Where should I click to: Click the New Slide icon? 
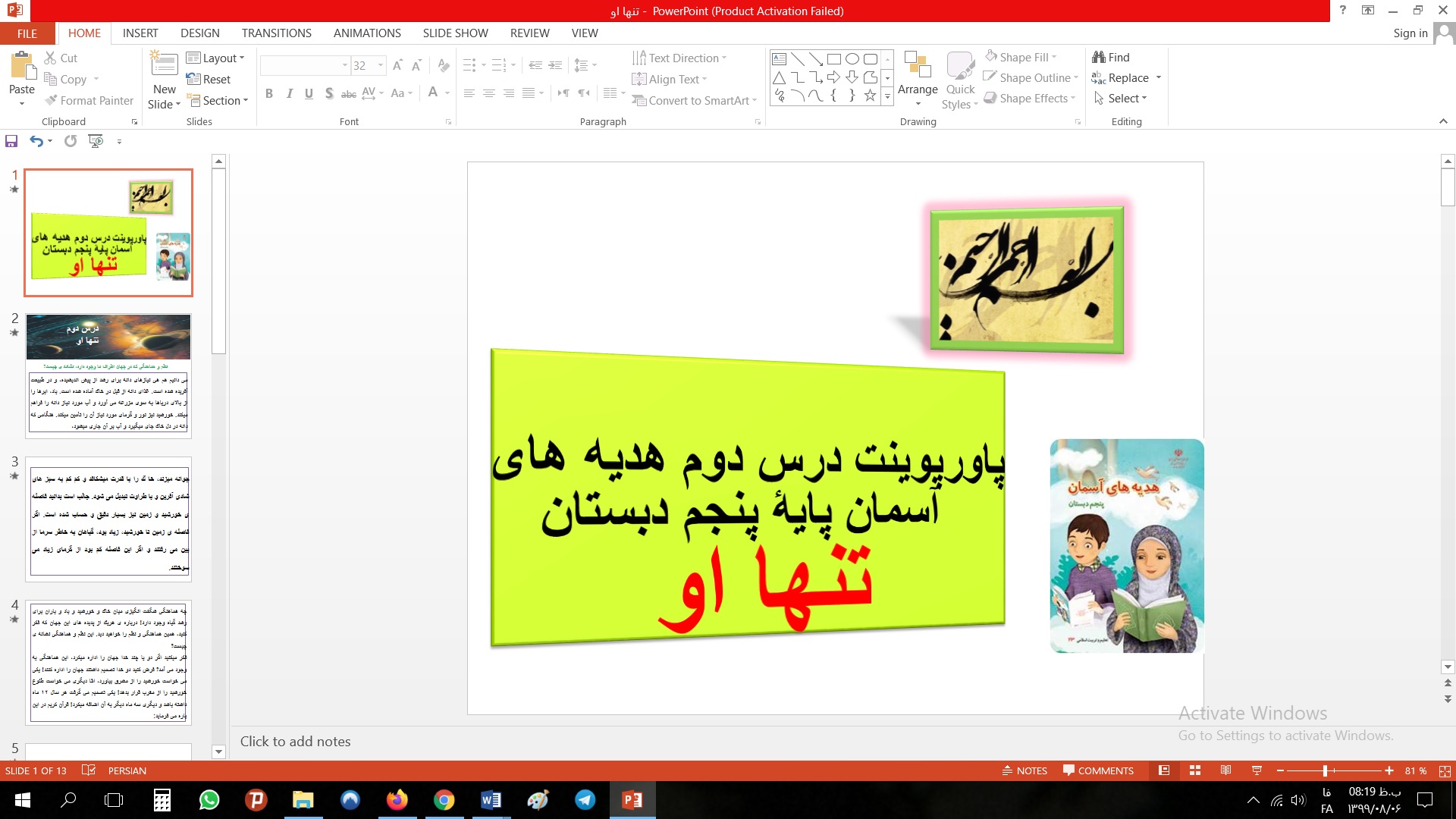coord(164,64)
